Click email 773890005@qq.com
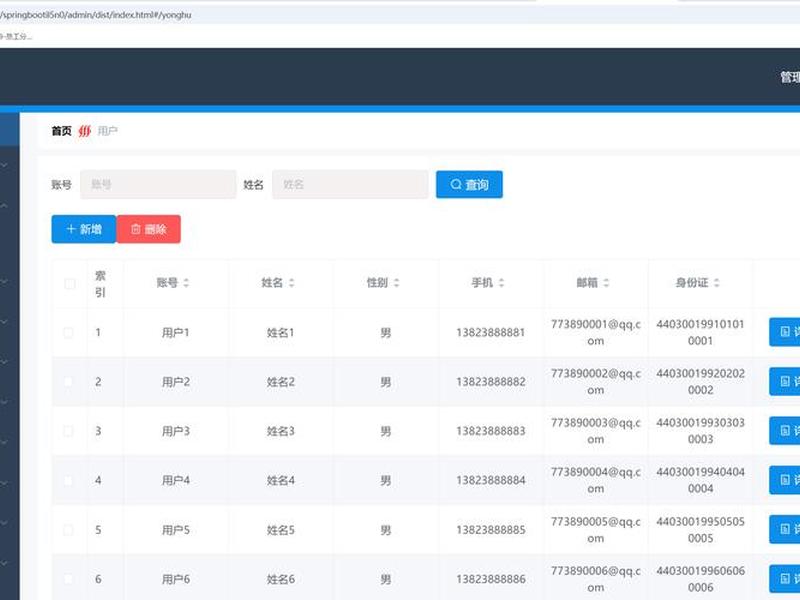The image size is (800, 600). [595, 530]
